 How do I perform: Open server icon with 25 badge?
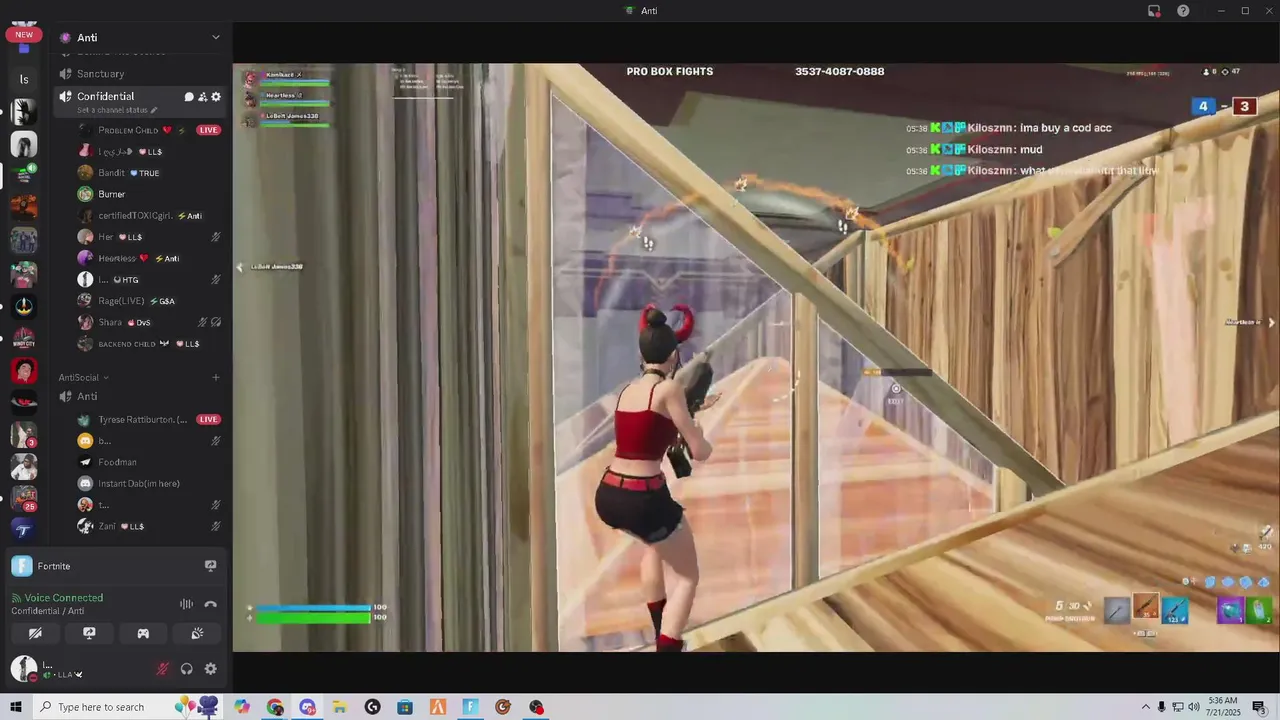[24, 498]
